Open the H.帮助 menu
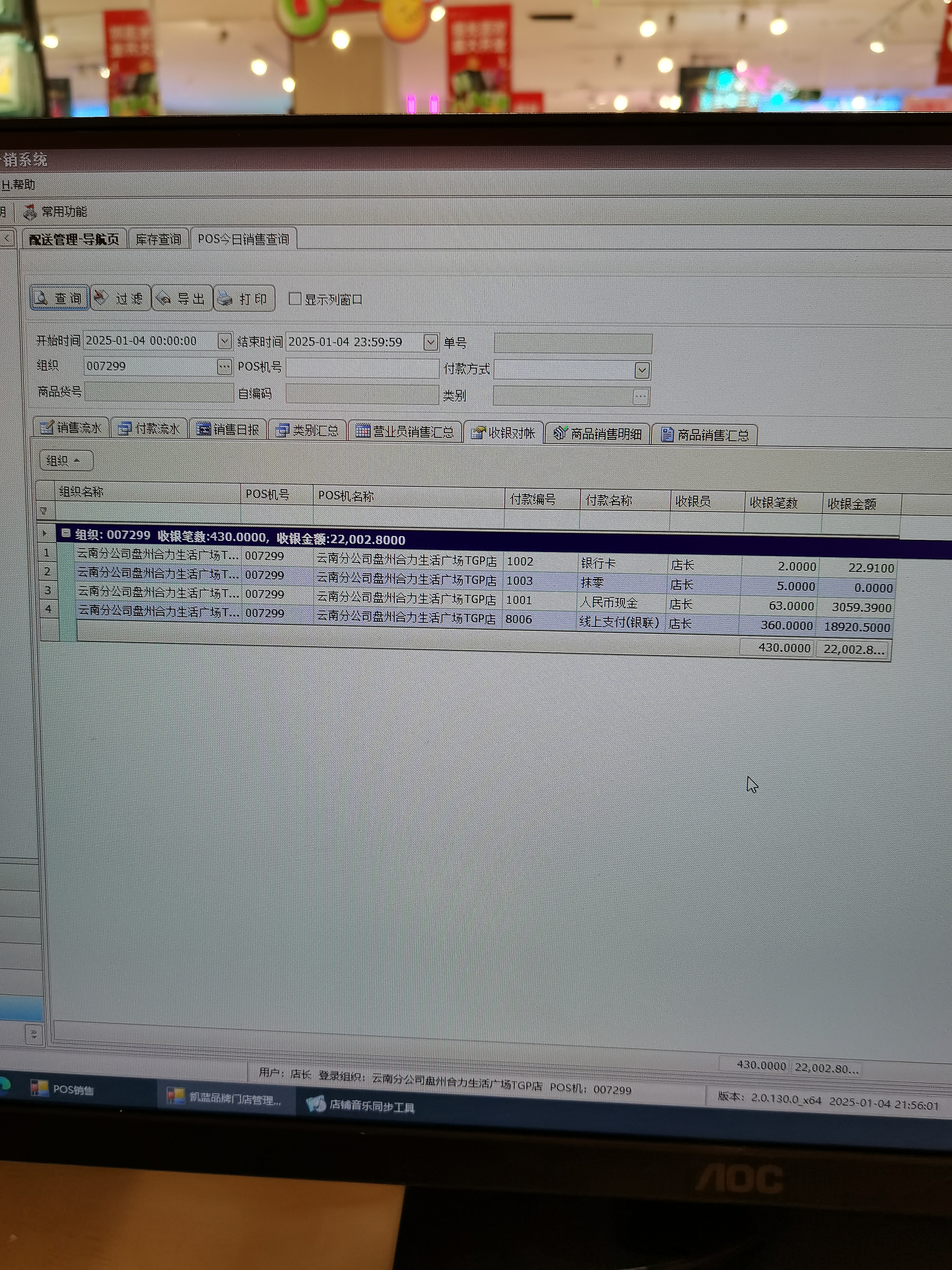Screen dimensions: 952x1270 (x=18, y=184)
